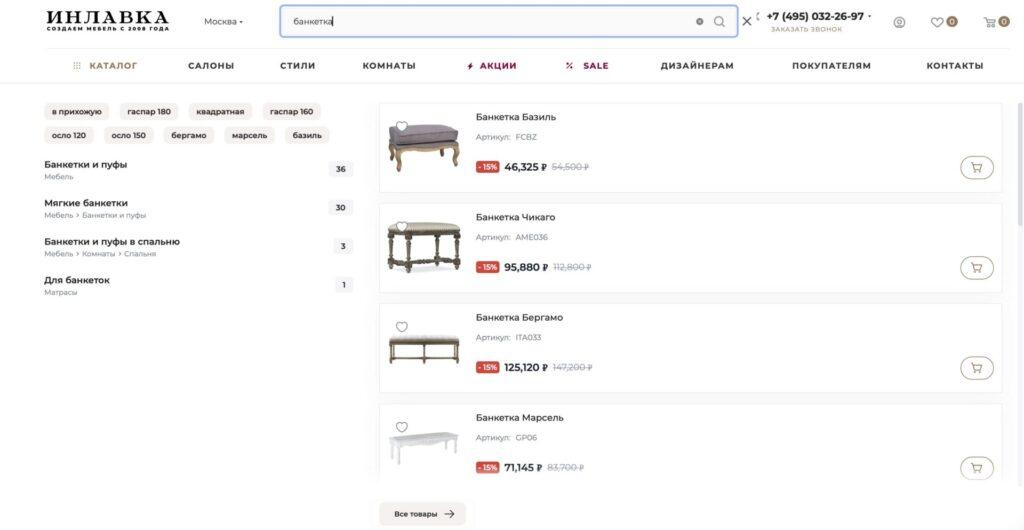
Task: Click the search magnifier icon
Action: point(719,22)
